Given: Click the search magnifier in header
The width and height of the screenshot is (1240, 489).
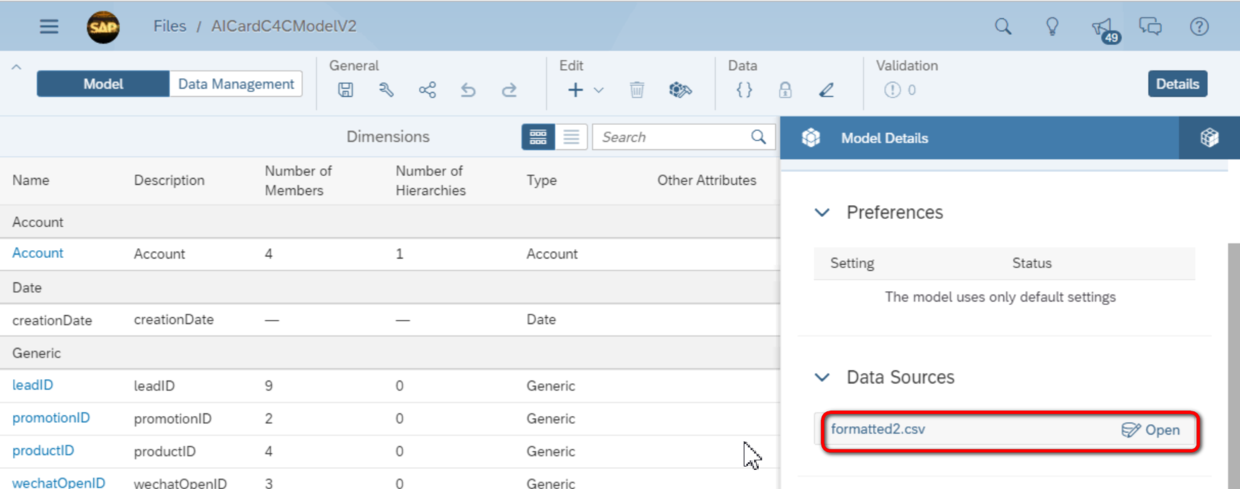Looking at the screenshot, I should (1003, 27).
